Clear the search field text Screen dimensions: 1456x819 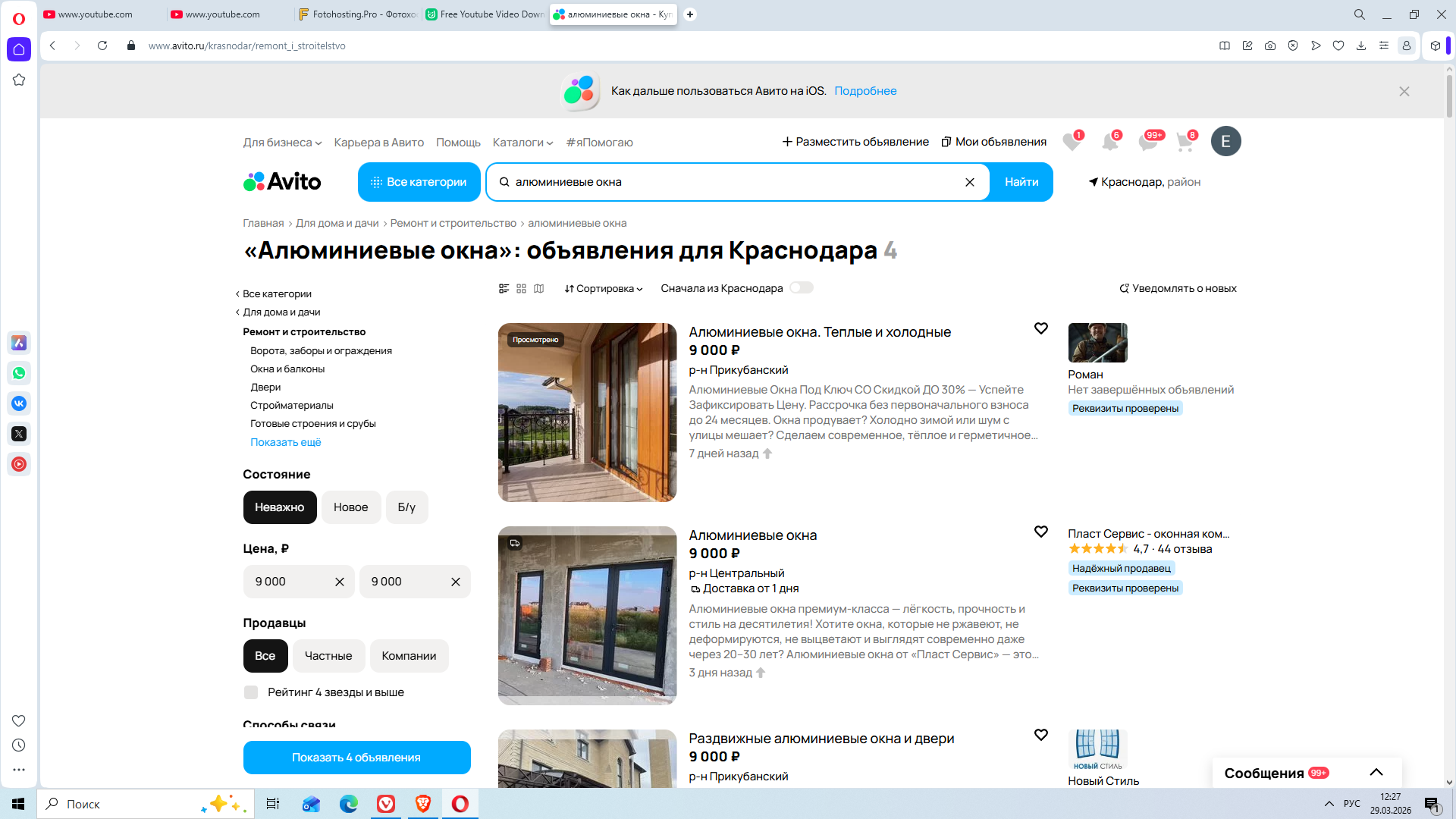969,182
